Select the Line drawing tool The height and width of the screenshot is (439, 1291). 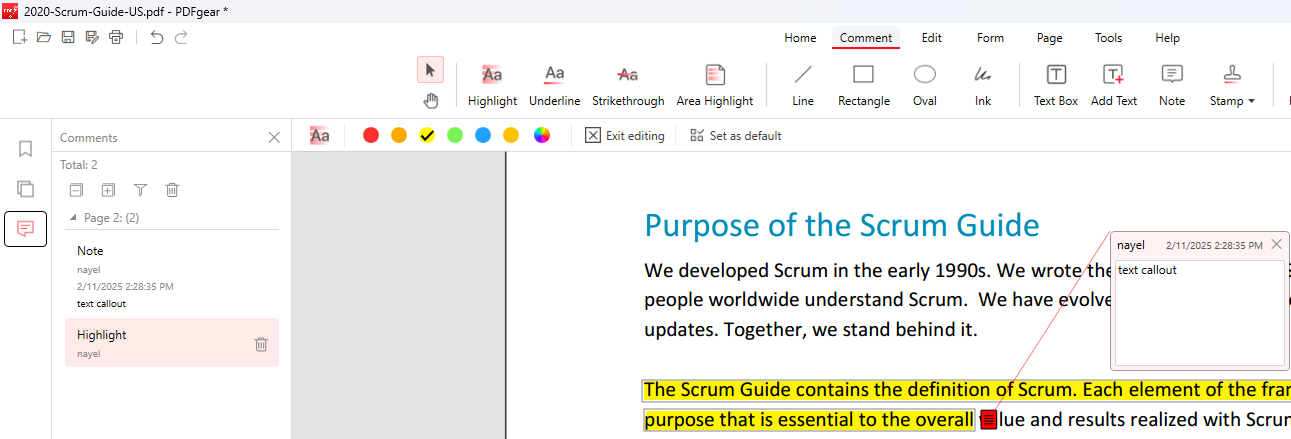coord(803,85)
